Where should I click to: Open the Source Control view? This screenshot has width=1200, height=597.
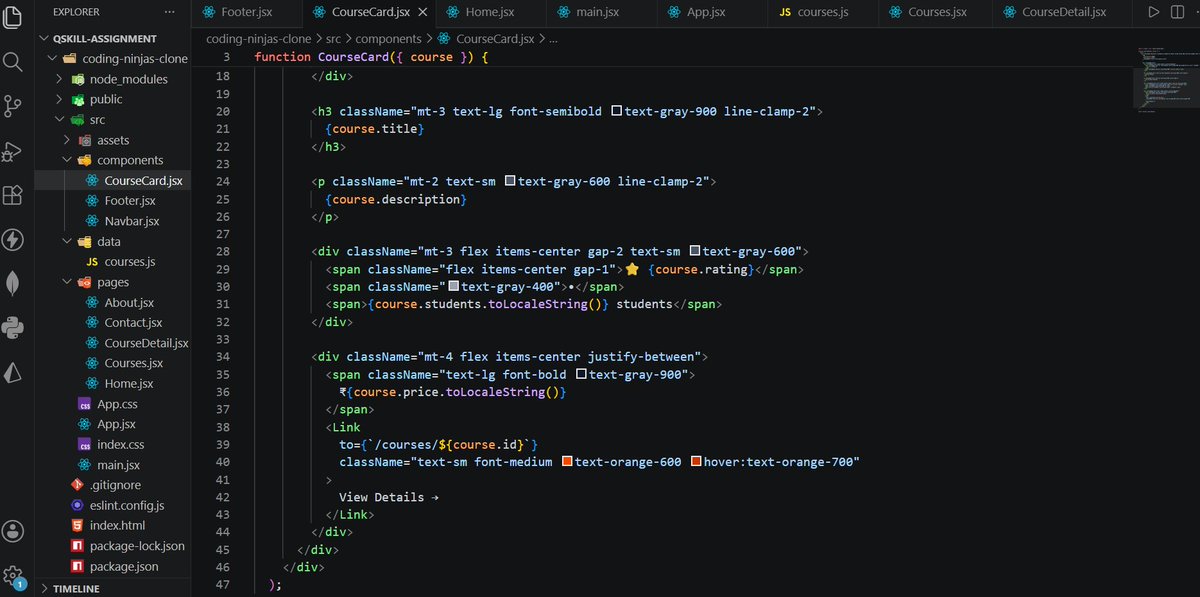pos(13,106)
